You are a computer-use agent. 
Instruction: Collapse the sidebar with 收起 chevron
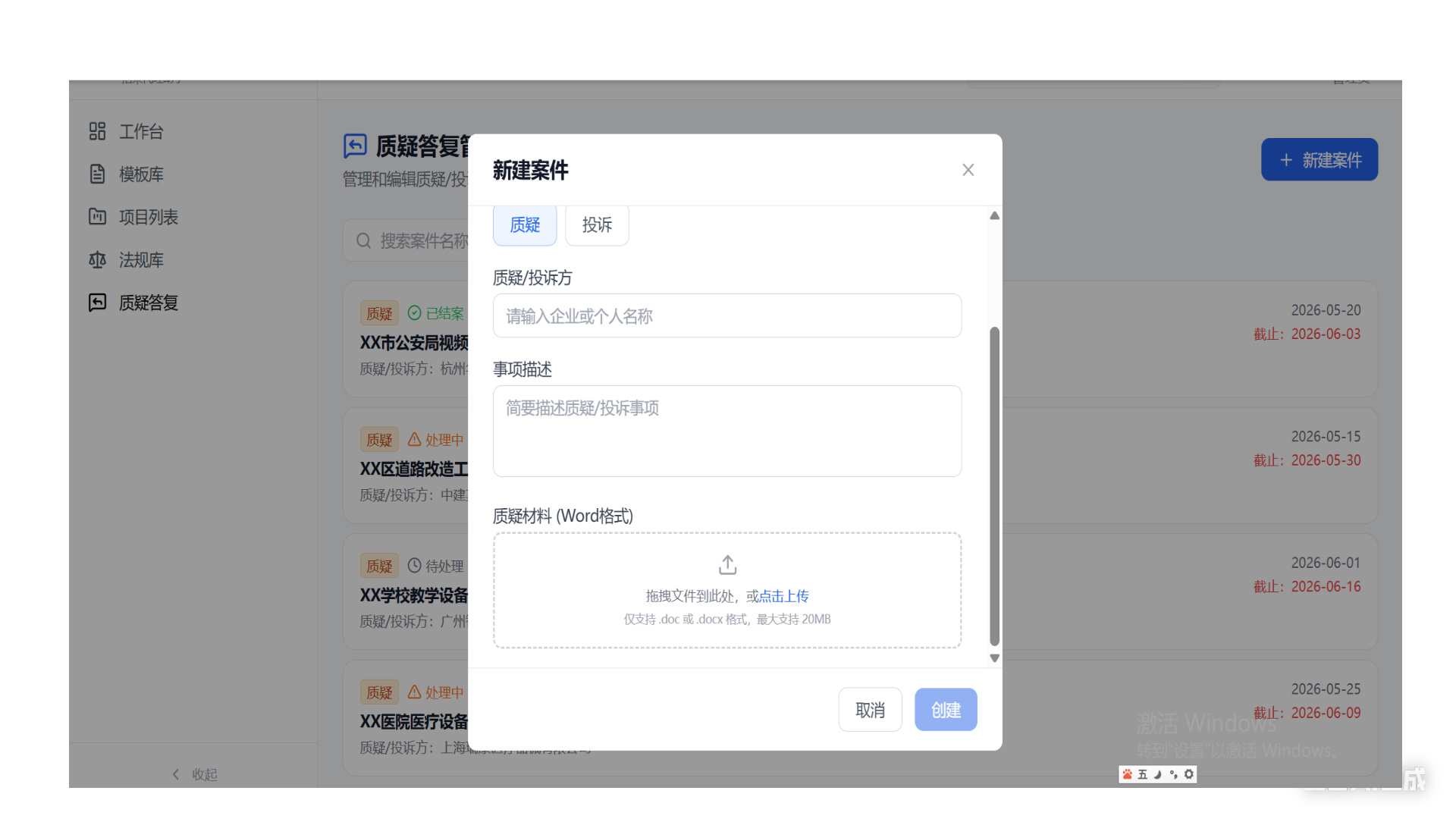(176, 774)
